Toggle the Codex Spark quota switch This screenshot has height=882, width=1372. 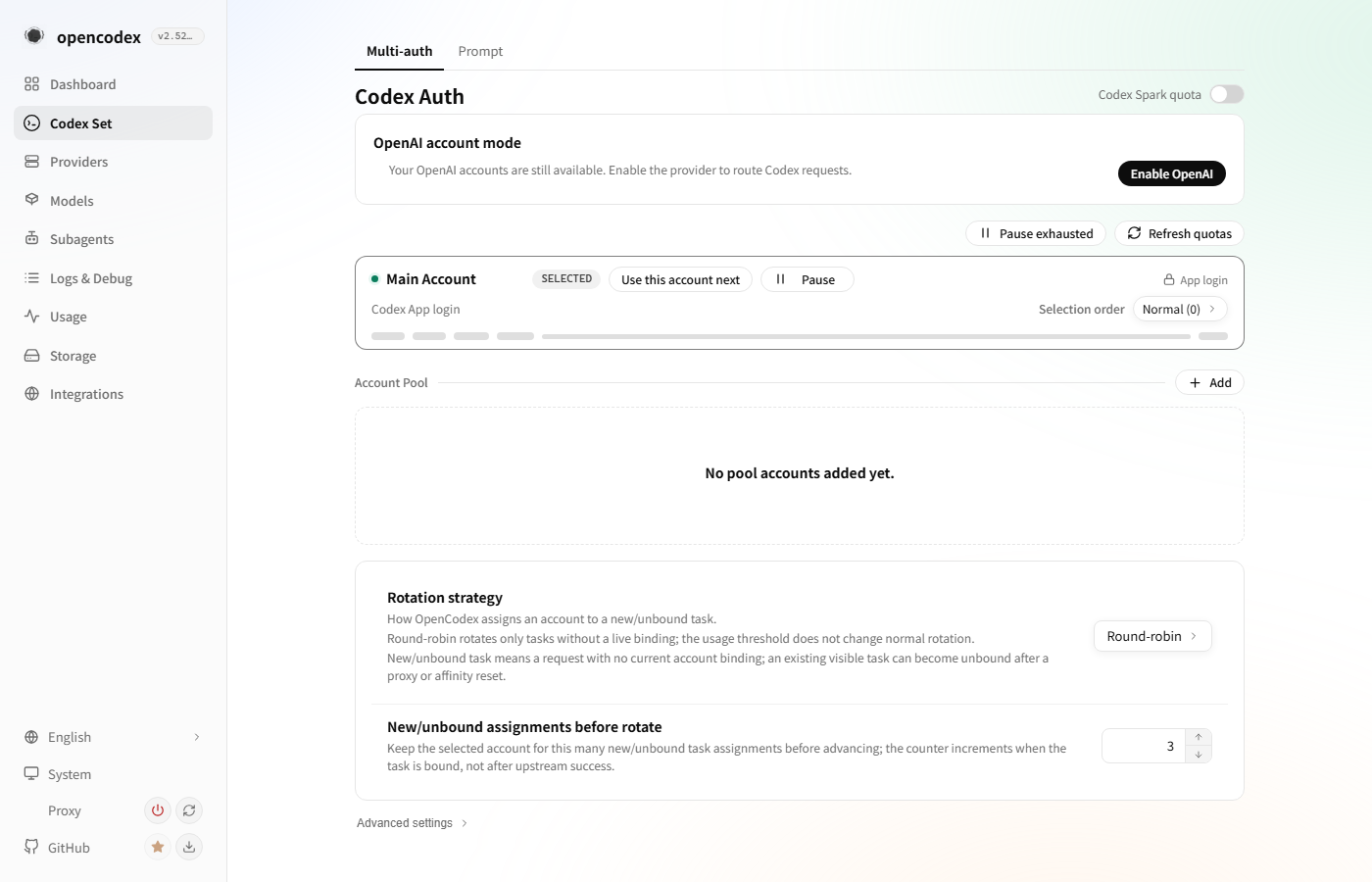pyautogui.click(x=1227, y=94)
